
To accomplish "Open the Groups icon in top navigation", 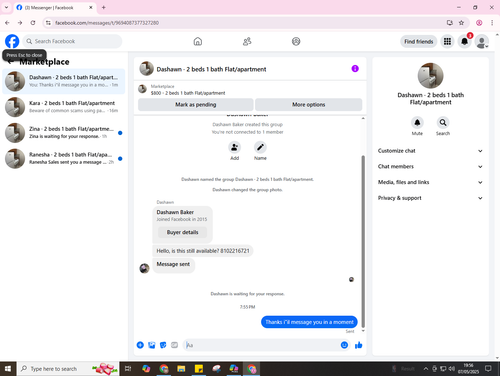I will click(x=296, y=41).
